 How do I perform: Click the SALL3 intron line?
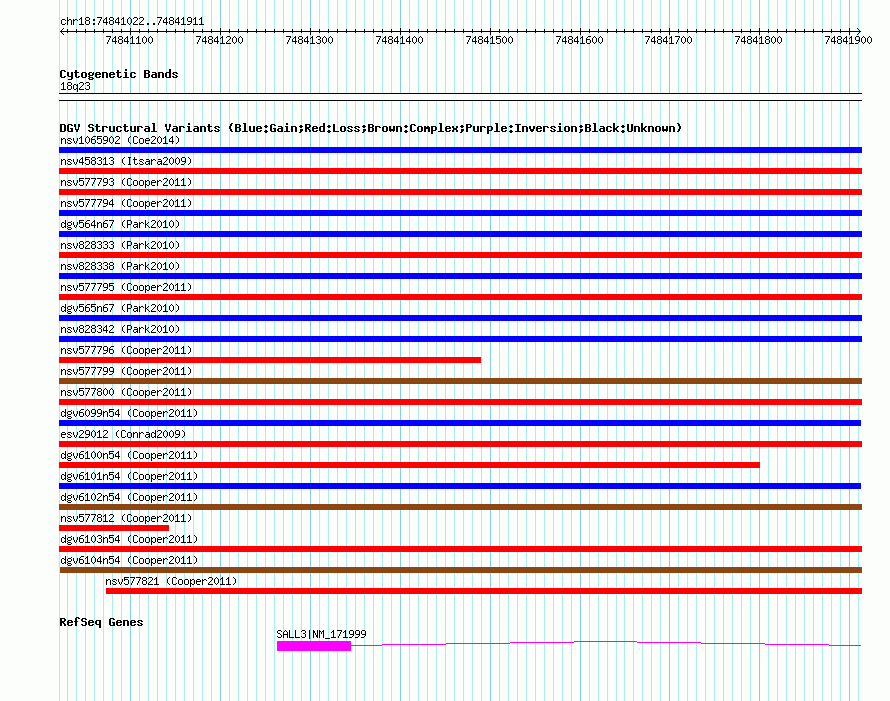pos(606,643)
